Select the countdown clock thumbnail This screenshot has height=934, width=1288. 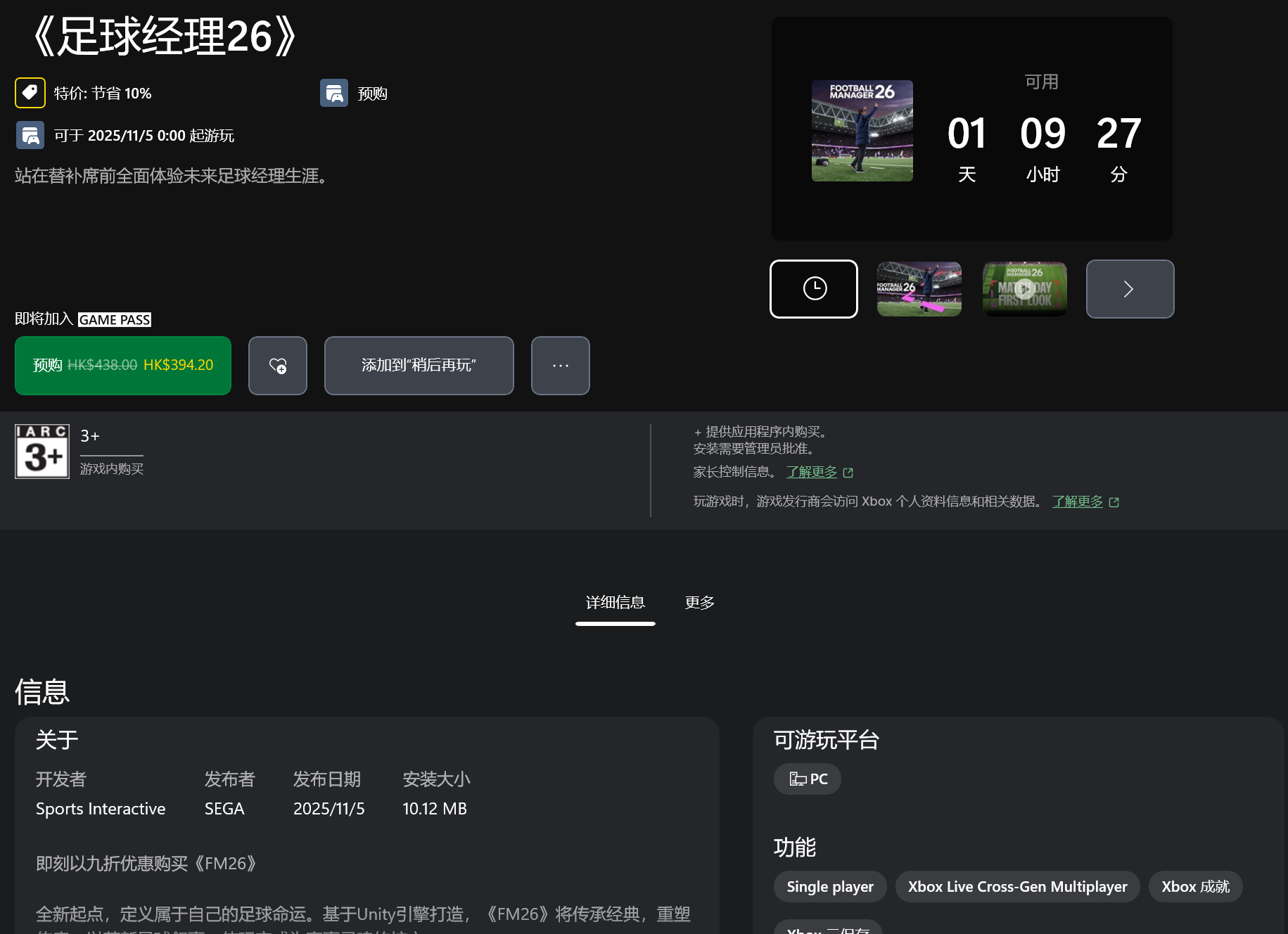[x=814, y=289]
